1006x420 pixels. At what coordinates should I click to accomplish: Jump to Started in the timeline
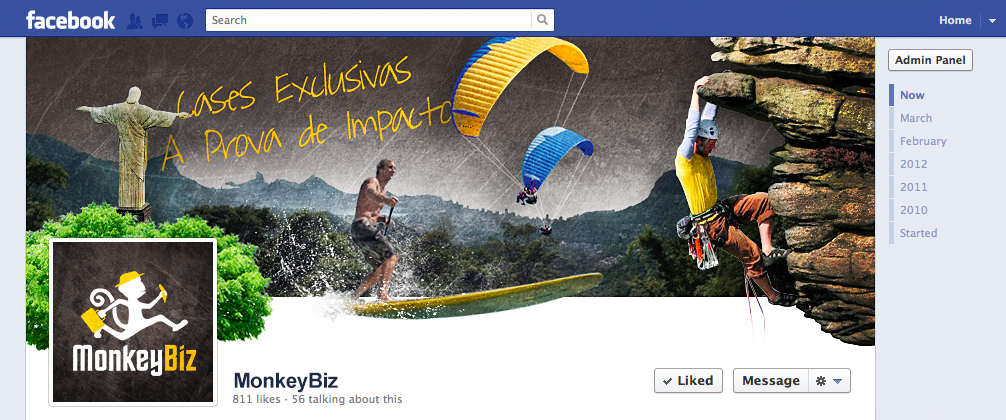coord(918,233)
